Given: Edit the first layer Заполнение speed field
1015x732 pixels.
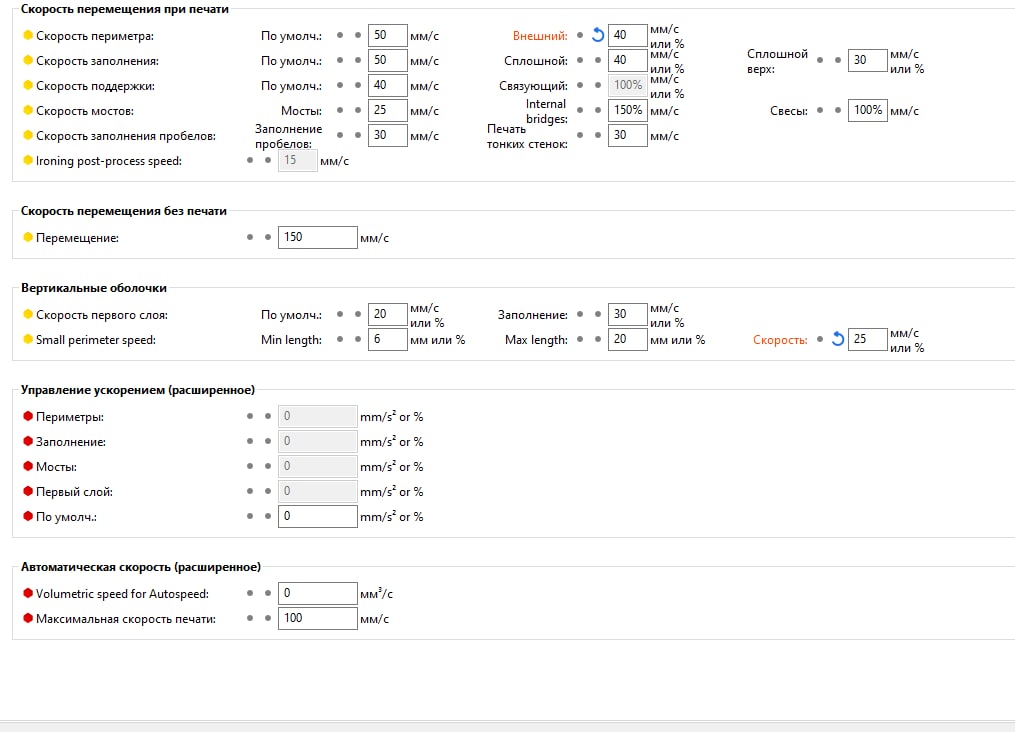Looking at the screenshot, I should click(628, 315).
